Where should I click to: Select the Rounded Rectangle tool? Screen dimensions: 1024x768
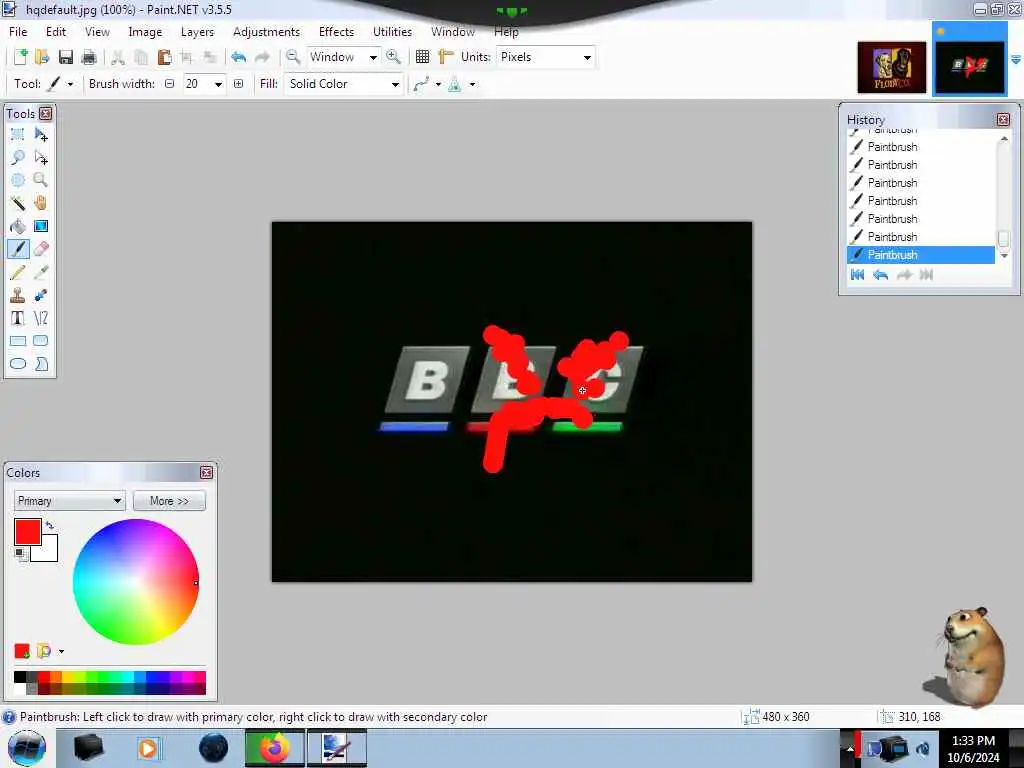tap(40, 341)
